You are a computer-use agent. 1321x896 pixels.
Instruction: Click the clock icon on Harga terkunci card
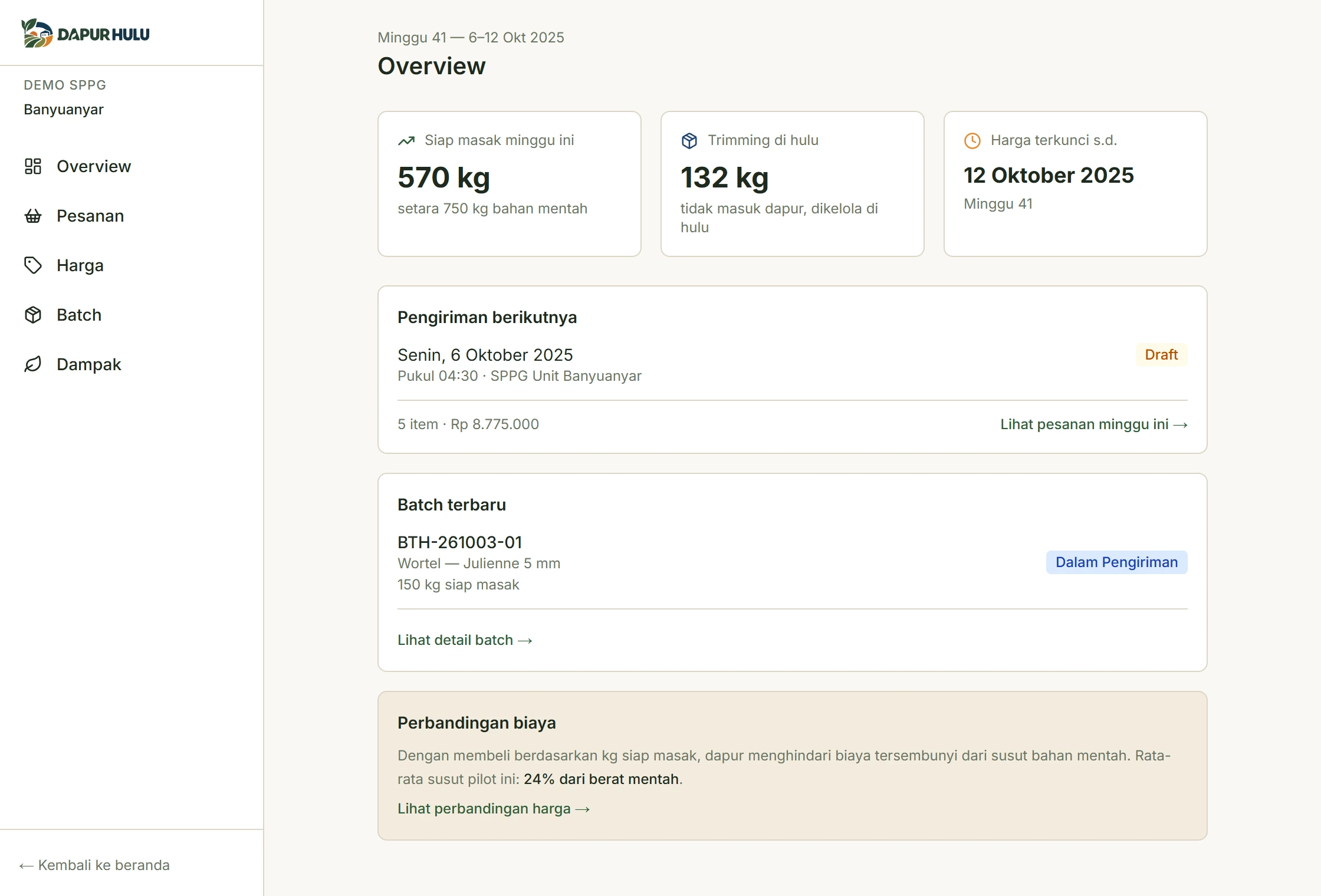(x=972, y=140)
